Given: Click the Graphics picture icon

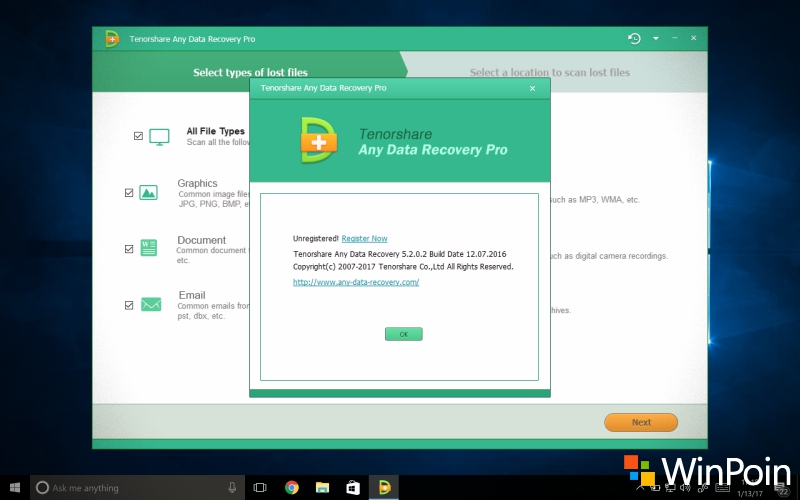Looking at the screenshot, I should [148, 192].
